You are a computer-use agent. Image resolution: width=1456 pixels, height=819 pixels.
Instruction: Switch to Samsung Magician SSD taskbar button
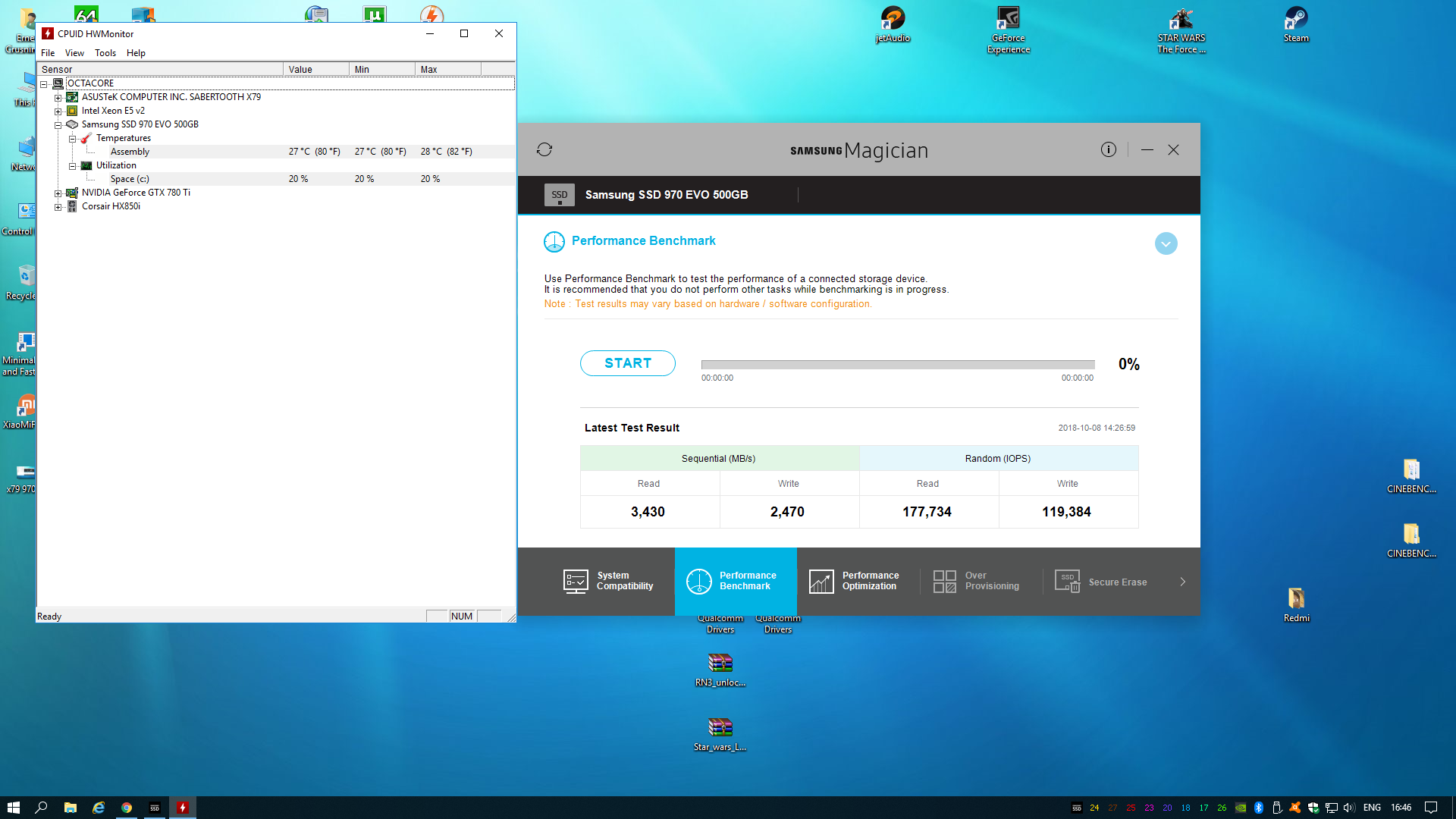point(155,808)
